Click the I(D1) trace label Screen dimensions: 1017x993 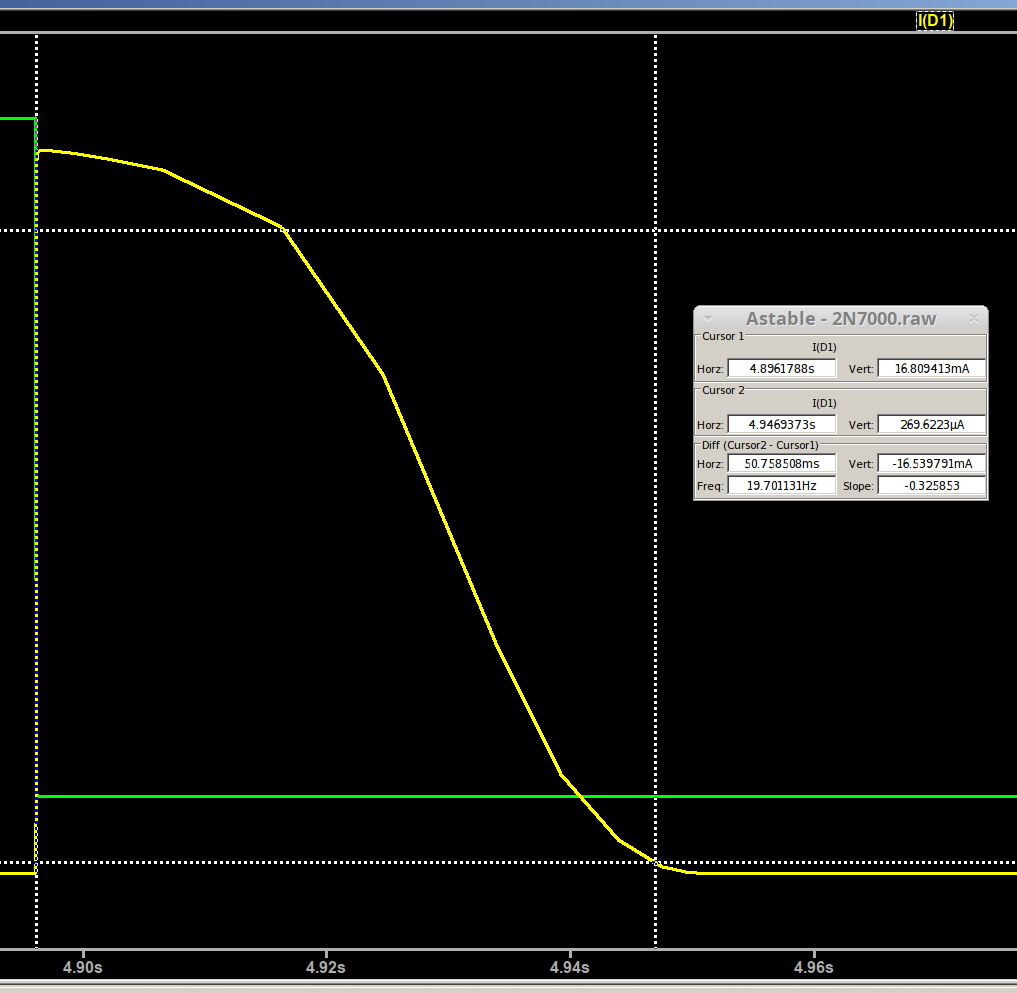(934, 20)
